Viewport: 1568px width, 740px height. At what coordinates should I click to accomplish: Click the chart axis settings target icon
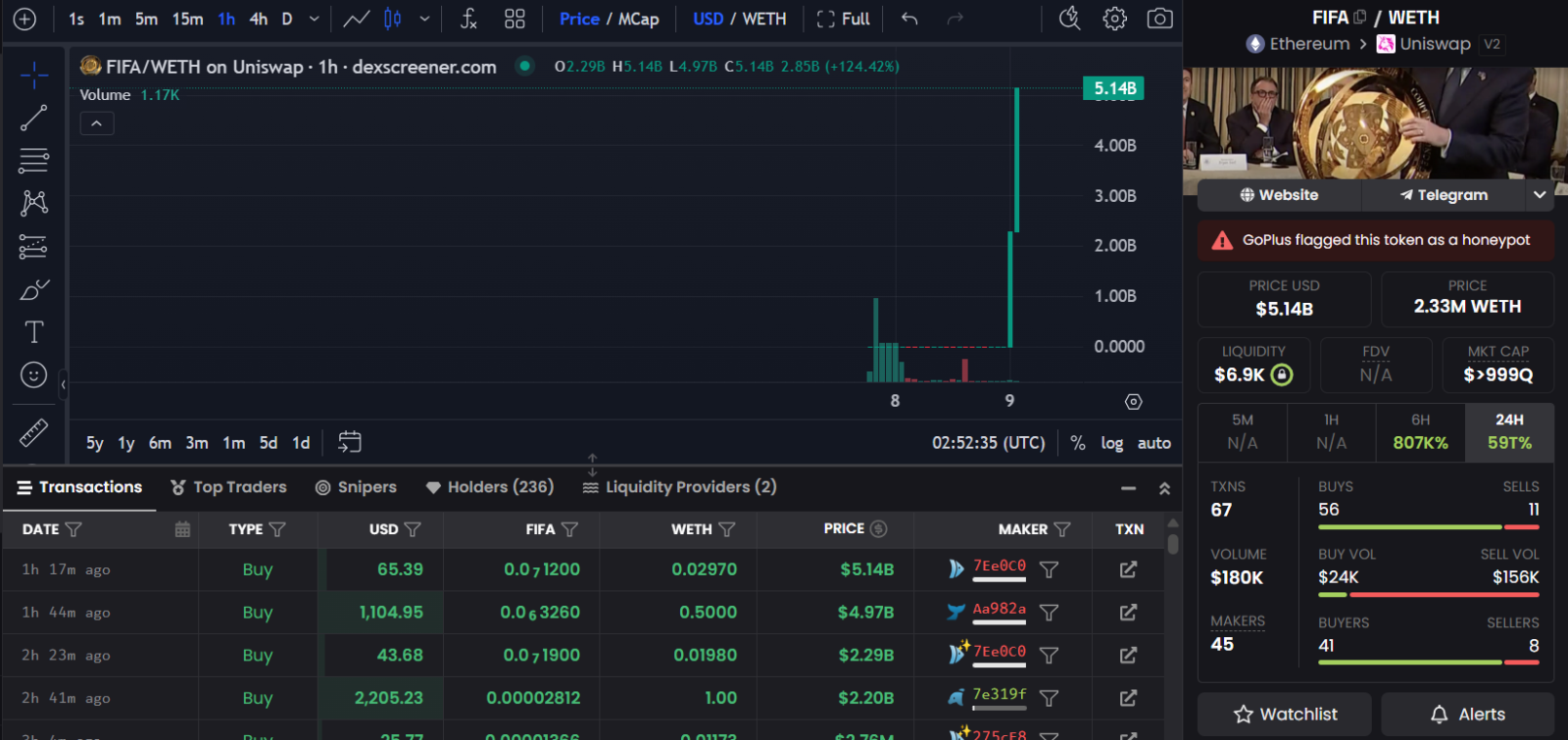pyautogui.click(x=1134, y=402)
